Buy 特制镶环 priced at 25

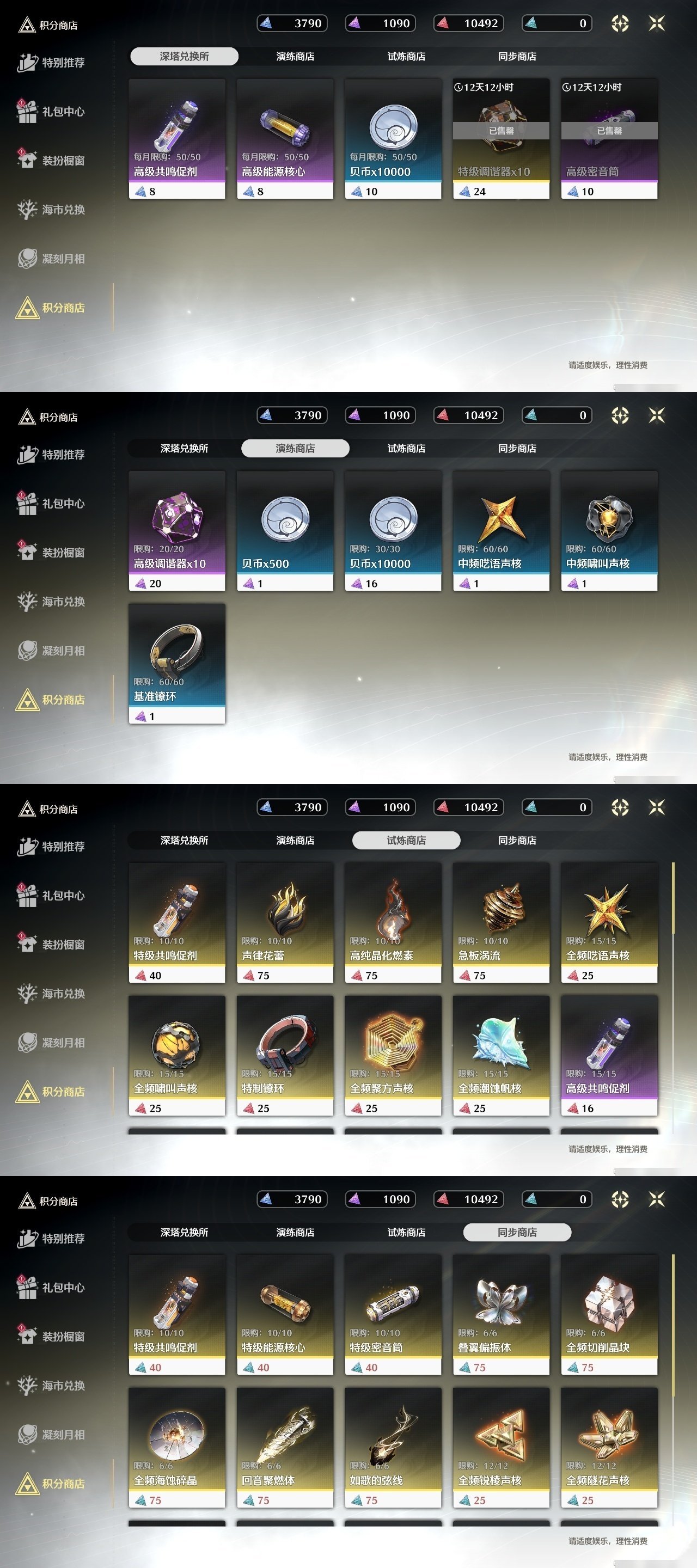285,1056
